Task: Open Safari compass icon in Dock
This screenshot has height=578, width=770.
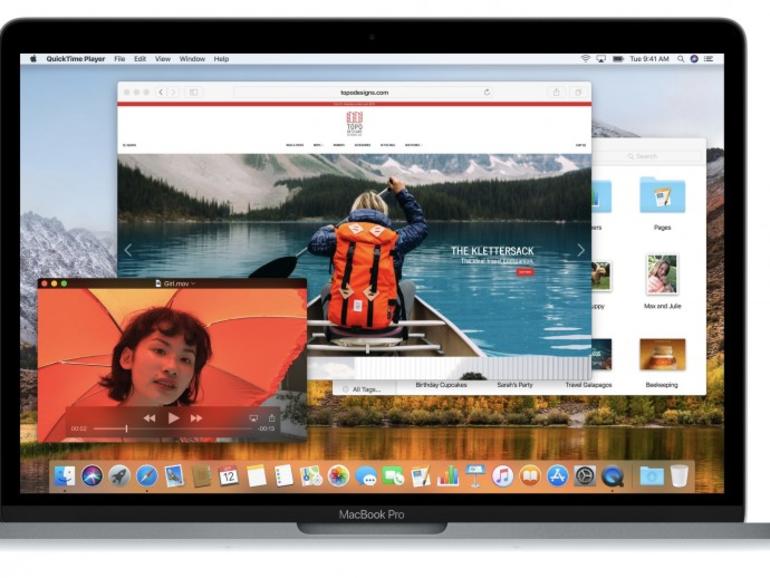Action: coord(147,476)
